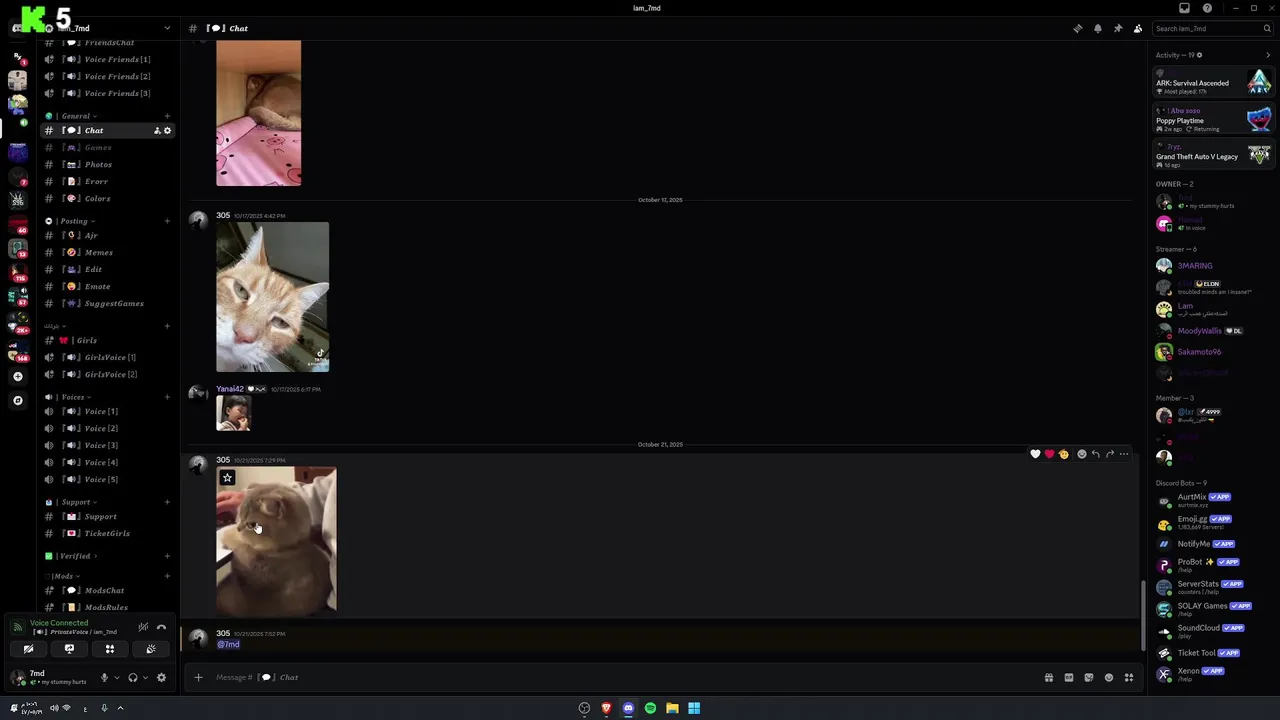
Task: Open the Threads icon in channel header
Action: point(1077,28)
